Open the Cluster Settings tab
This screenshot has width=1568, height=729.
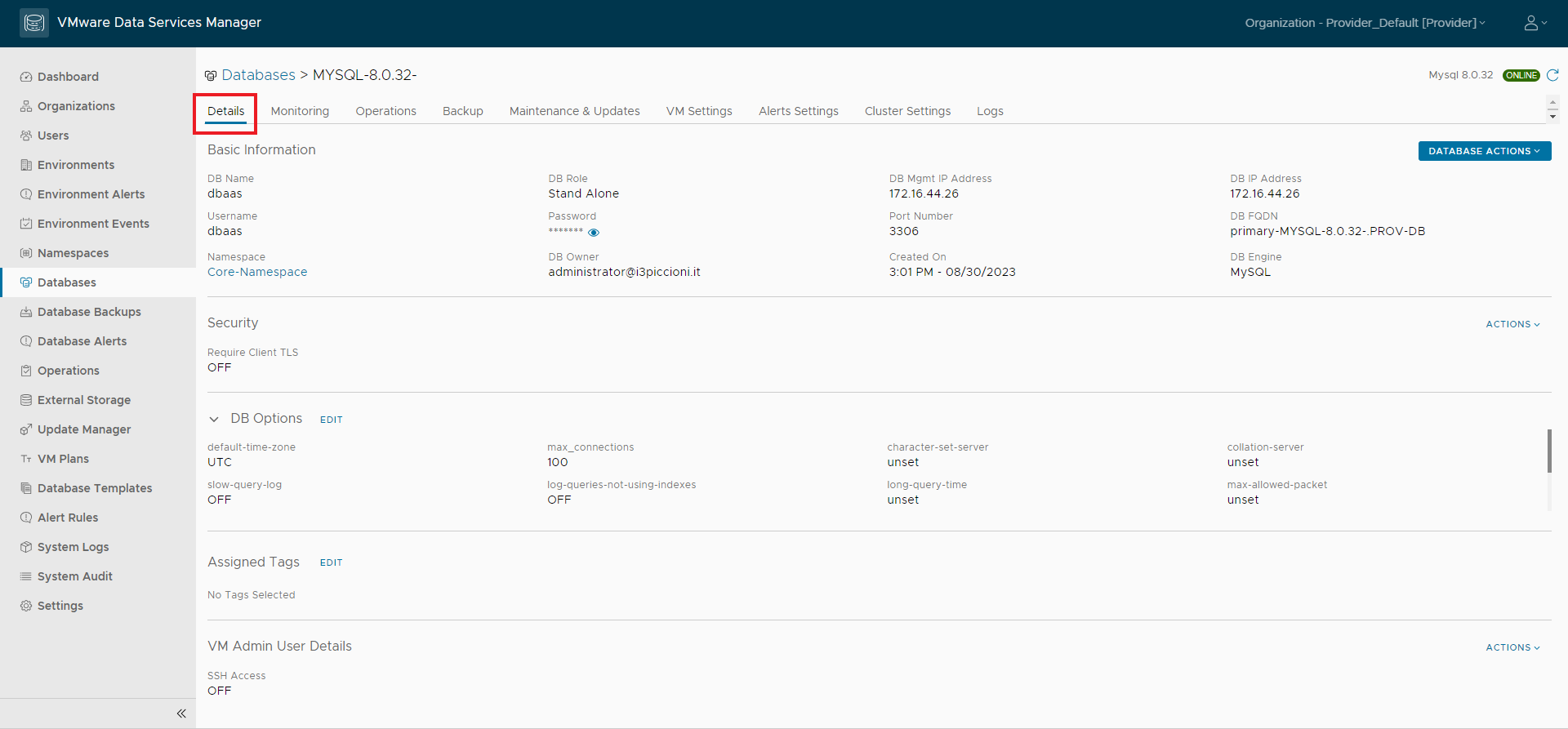[907, 111]
